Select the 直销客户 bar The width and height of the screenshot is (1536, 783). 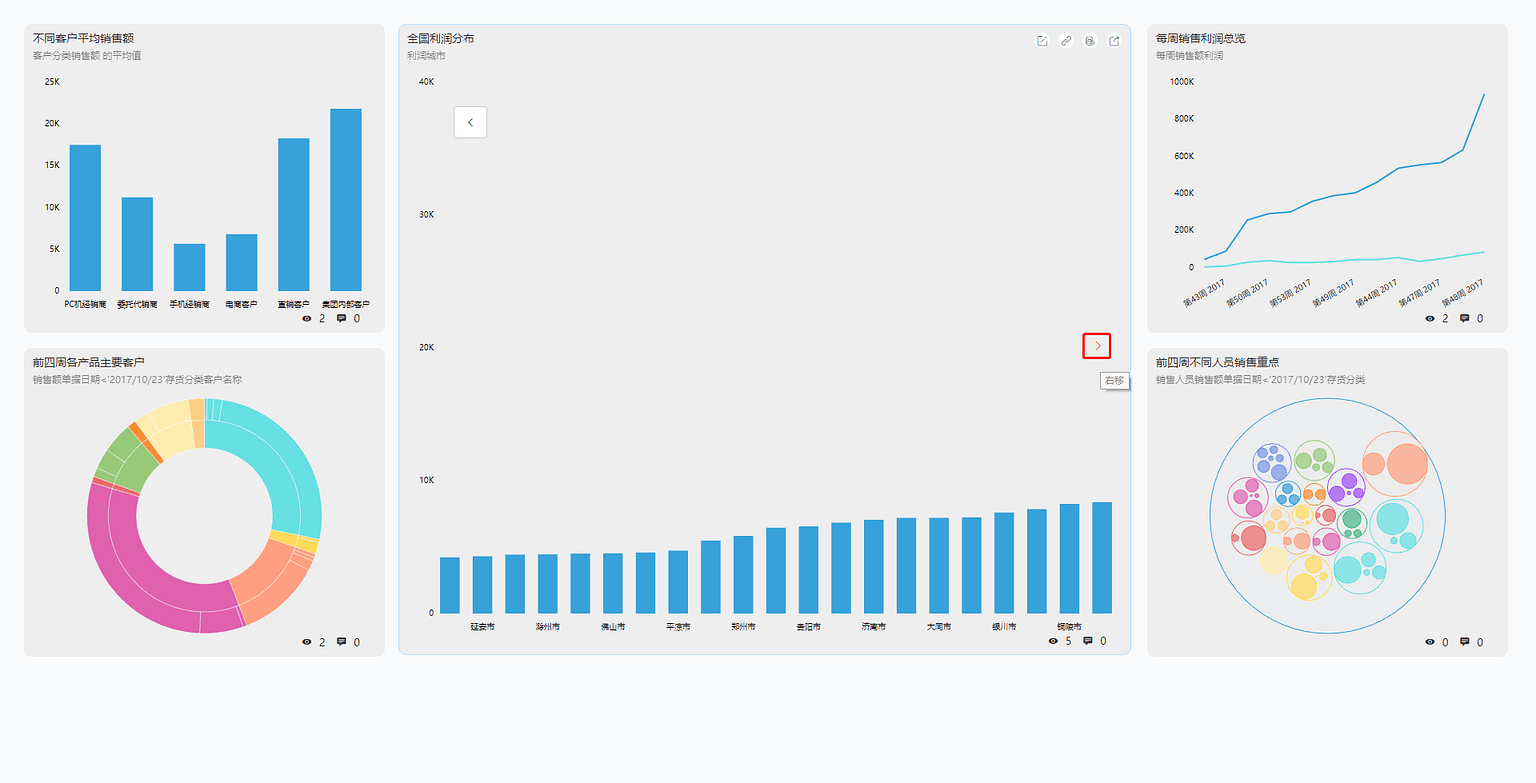coord(293,215)
